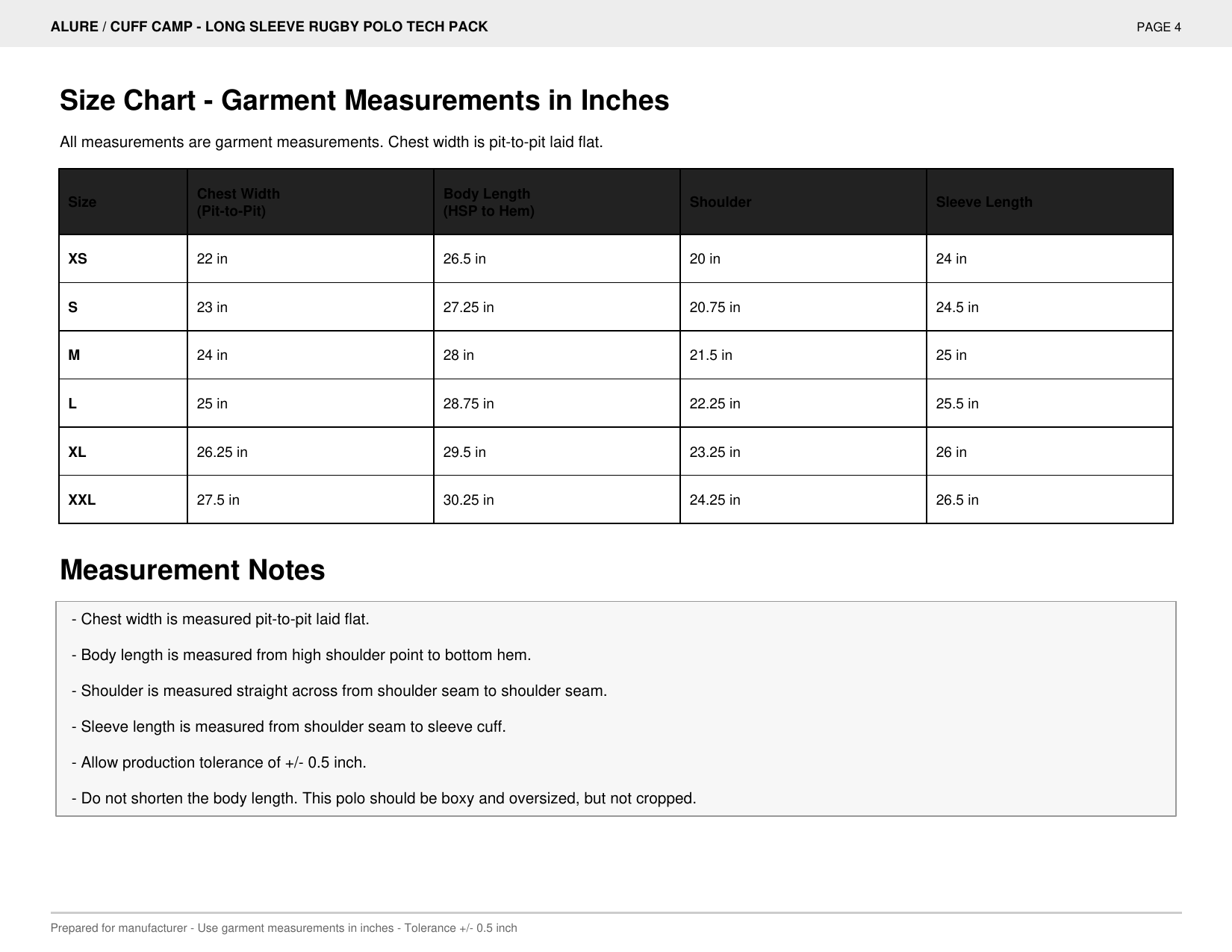Screen dimensions: 1232x952
Task: Click the Measurement Notes heading
Action: click(193, 570)
